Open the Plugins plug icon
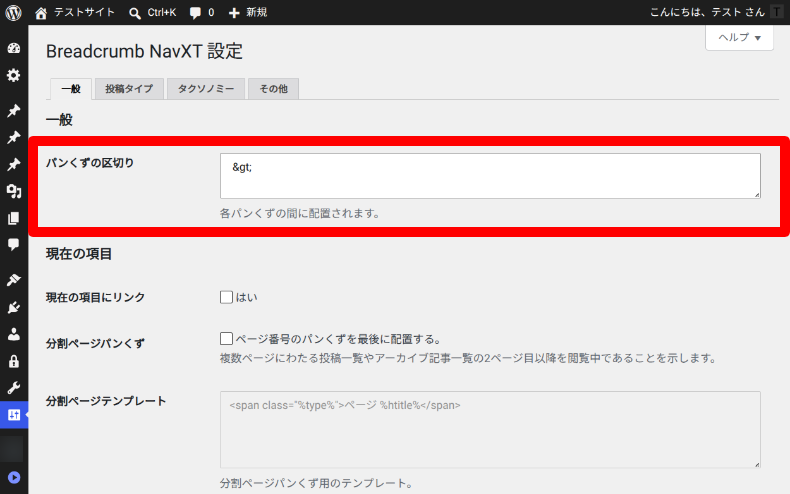 pos(14,307)
